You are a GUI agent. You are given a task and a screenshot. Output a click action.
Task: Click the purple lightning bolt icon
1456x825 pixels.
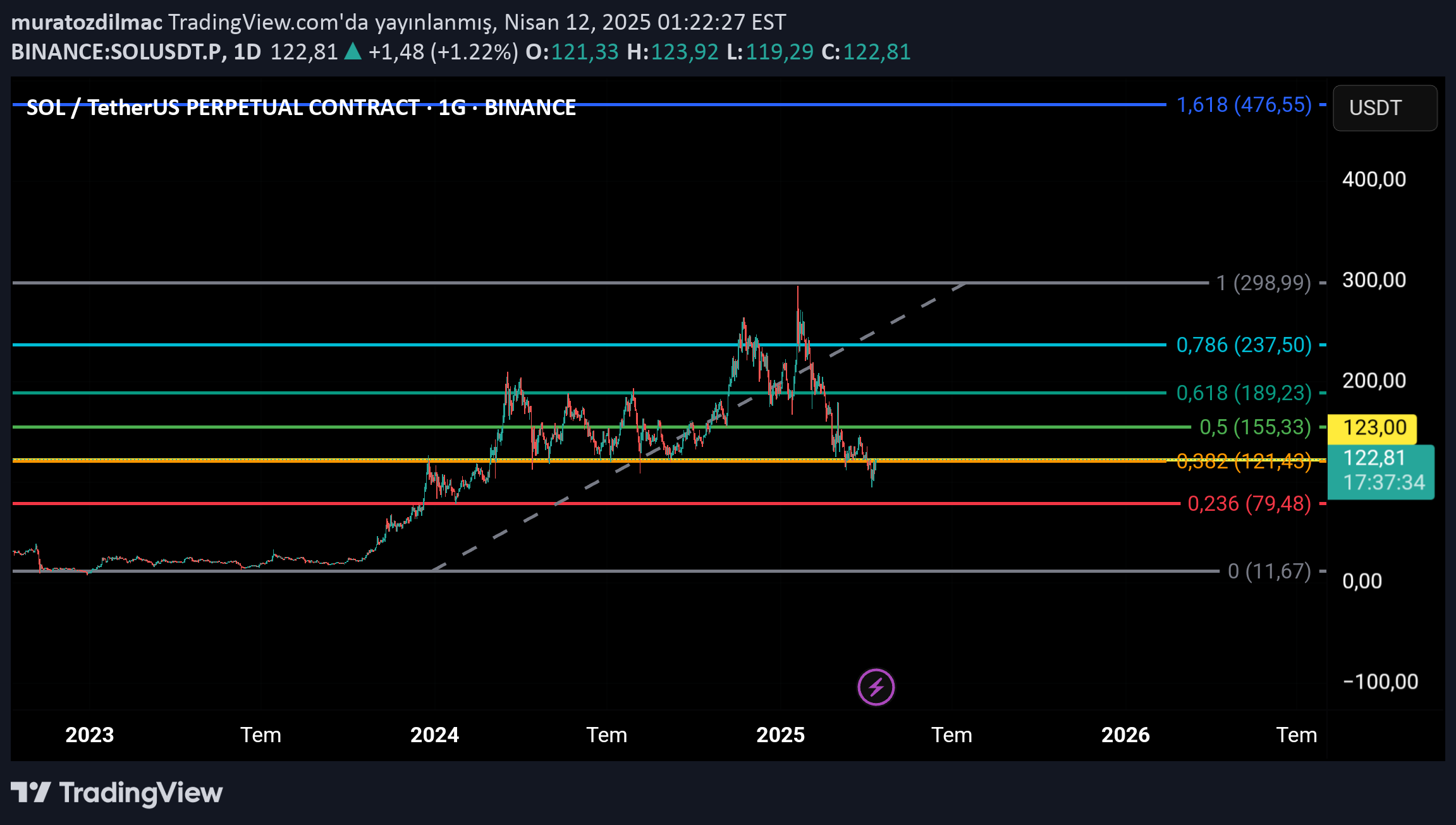coord(876,687)
